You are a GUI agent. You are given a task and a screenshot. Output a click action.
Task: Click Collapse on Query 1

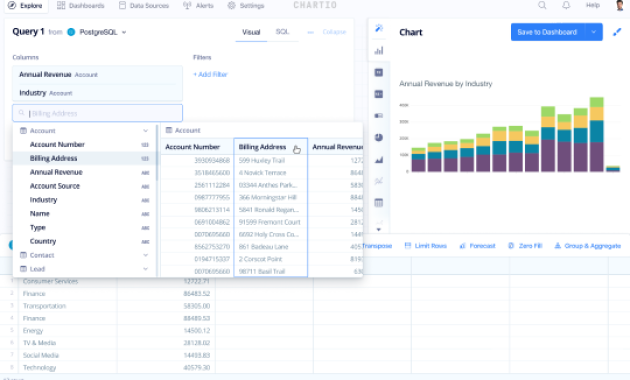pyautogui.click(x=334, y=32)
